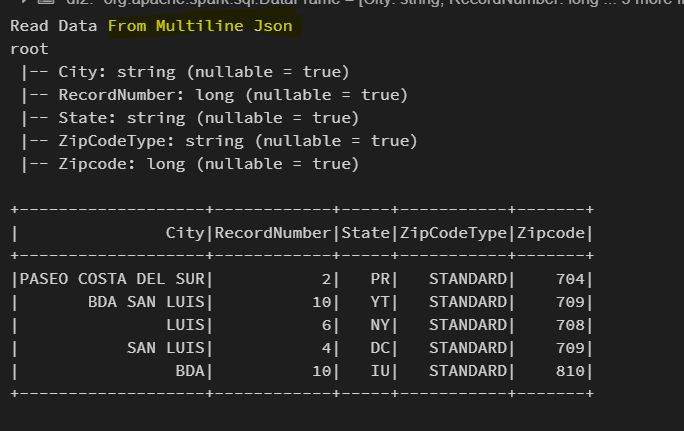
Task: Select the "Zipcode" table column header
Action: point(551,233)
